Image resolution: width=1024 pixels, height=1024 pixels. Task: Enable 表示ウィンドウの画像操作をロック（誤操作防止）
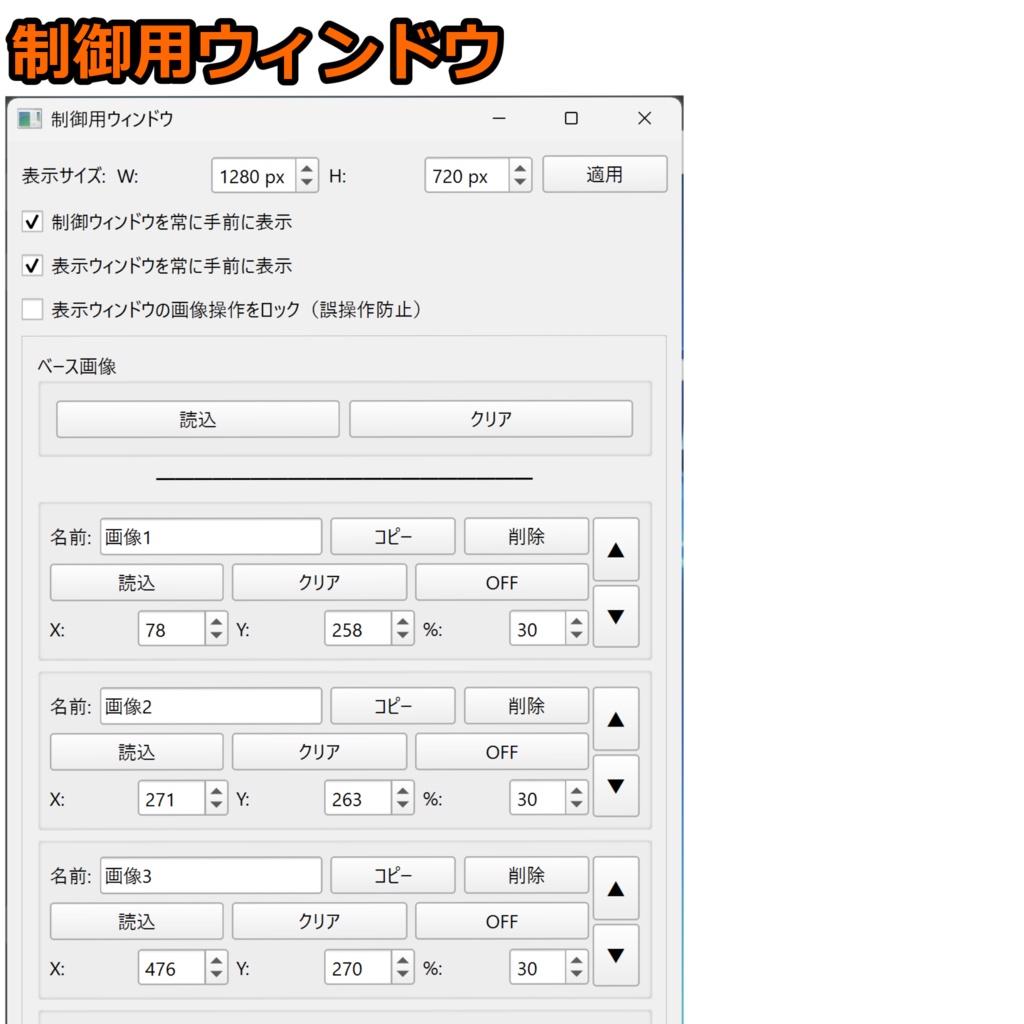pos(31,310)
